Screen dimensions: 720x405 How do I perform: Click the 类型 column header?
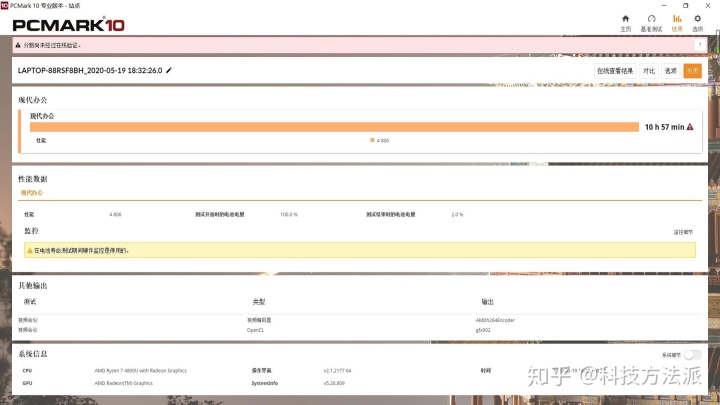(x=259, y=302)
